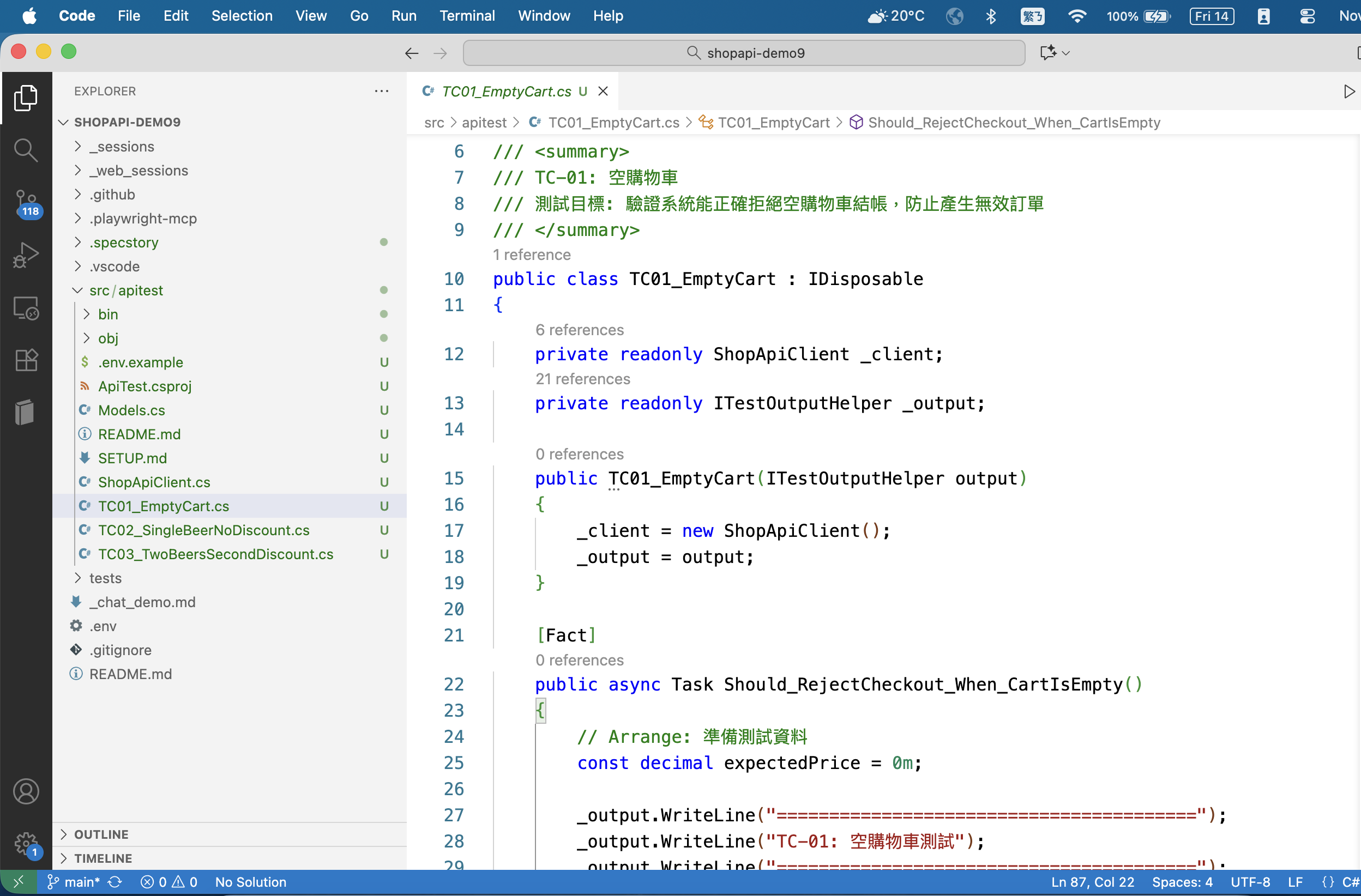Open the Extensions view
This screenshot has height=896, width=1361.
pyautogui.click(x=26, y=359)
